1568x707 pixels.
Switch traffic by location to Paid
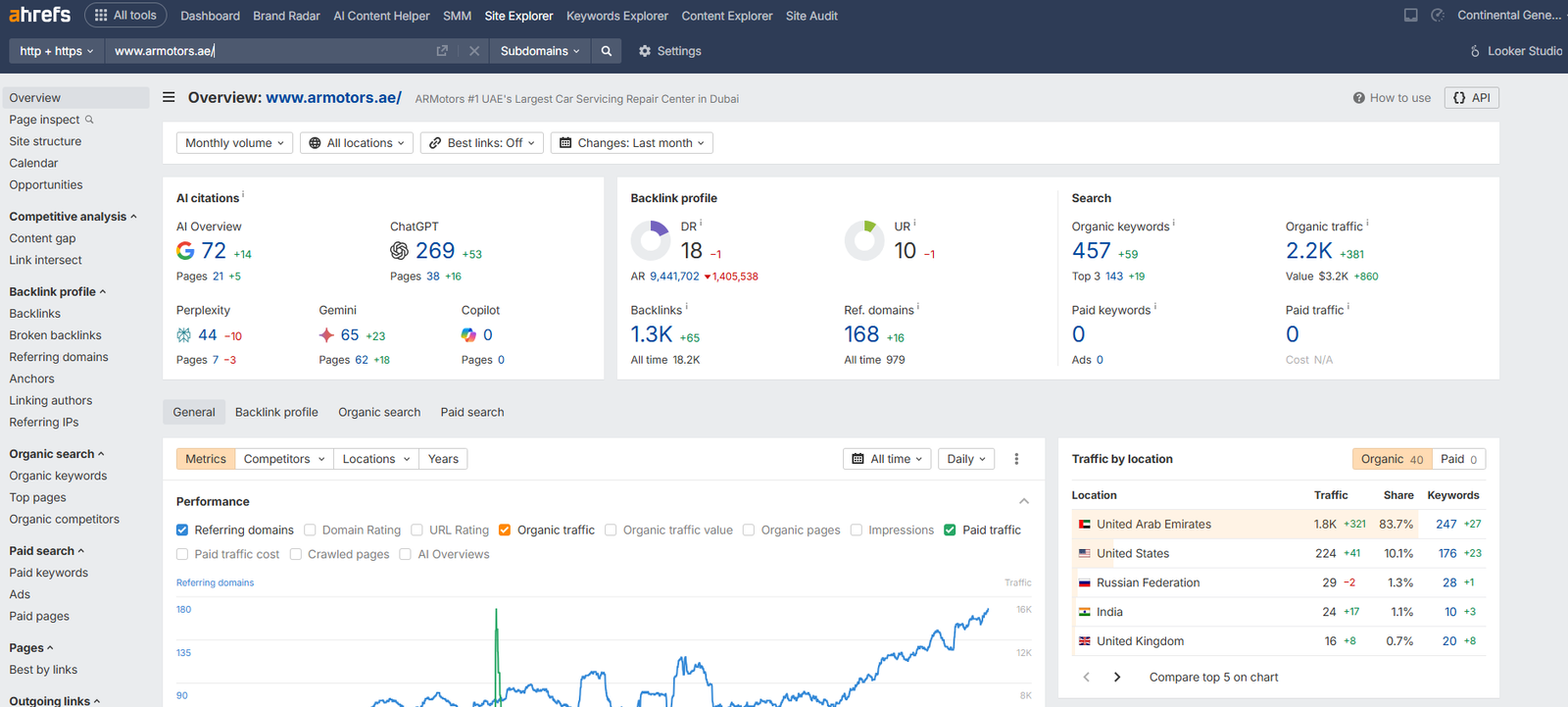pos(1458,459)
